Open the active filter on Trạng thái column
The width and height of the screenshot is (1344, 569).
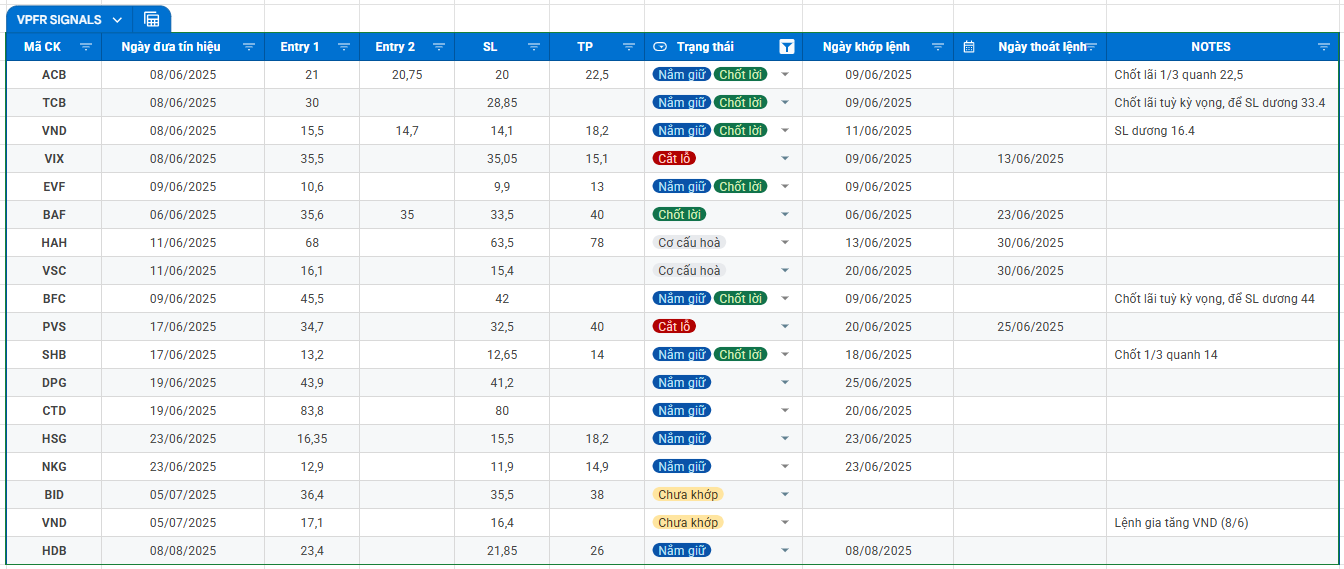[787, 47]
